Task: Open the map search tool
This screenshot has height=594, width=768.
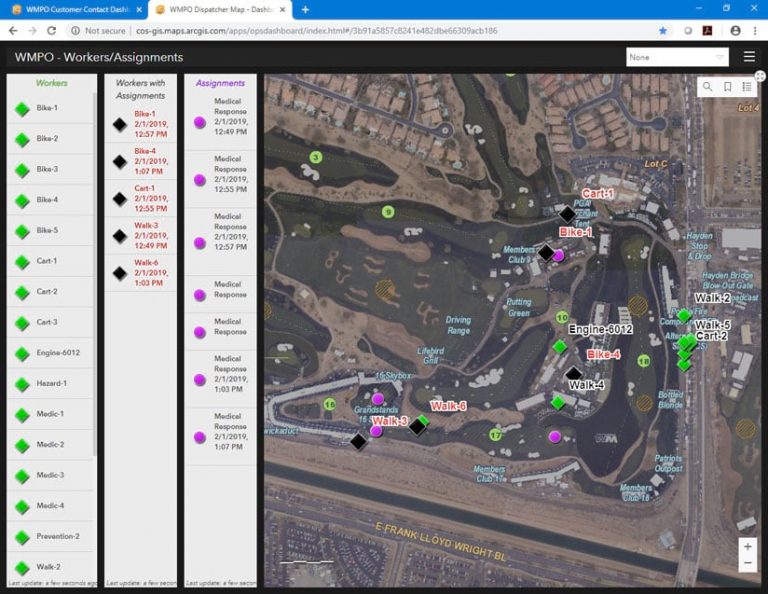Action: coord(707,87)
